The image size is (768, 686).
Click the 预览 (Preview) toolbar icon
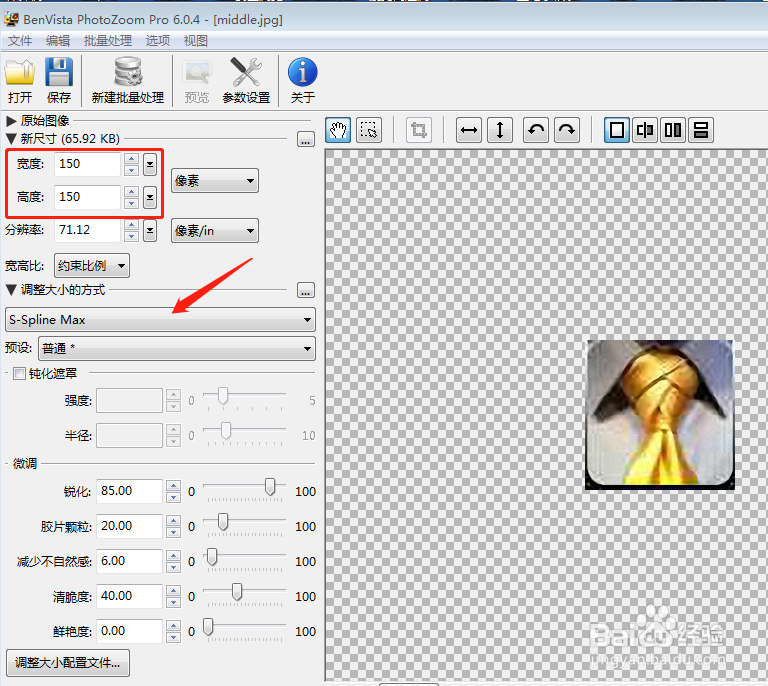coord(197,72)
